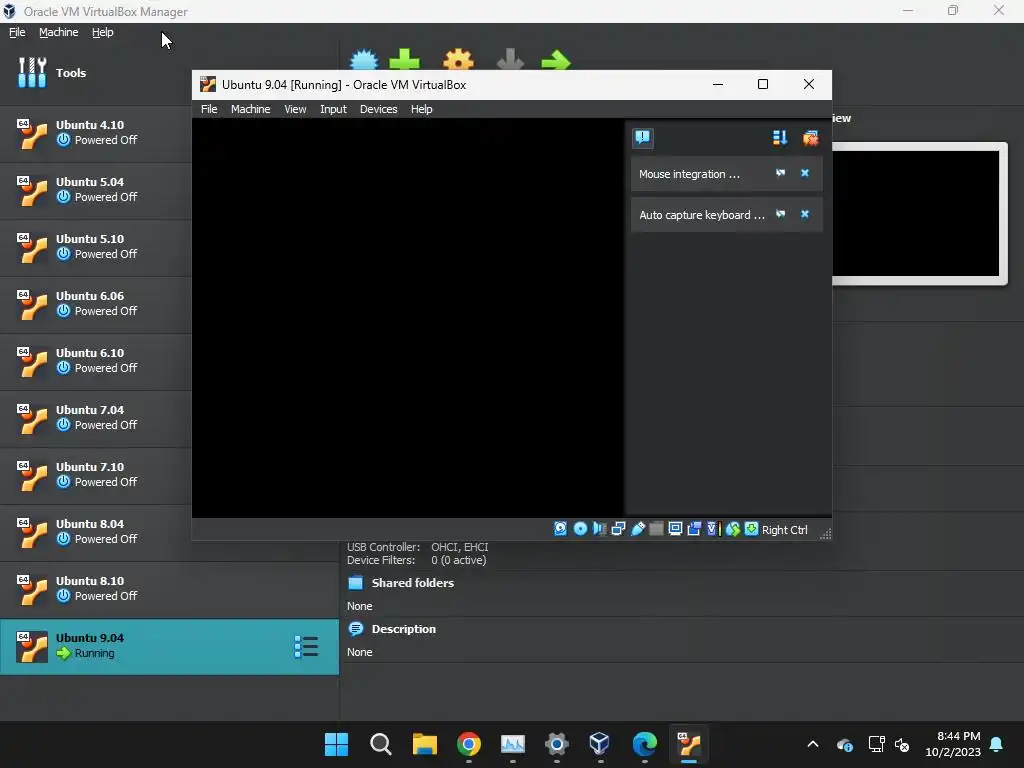Click the VirtualBox cube icon in taskbar
Screen dimensions: 1024x768
[x=599, y=744]
